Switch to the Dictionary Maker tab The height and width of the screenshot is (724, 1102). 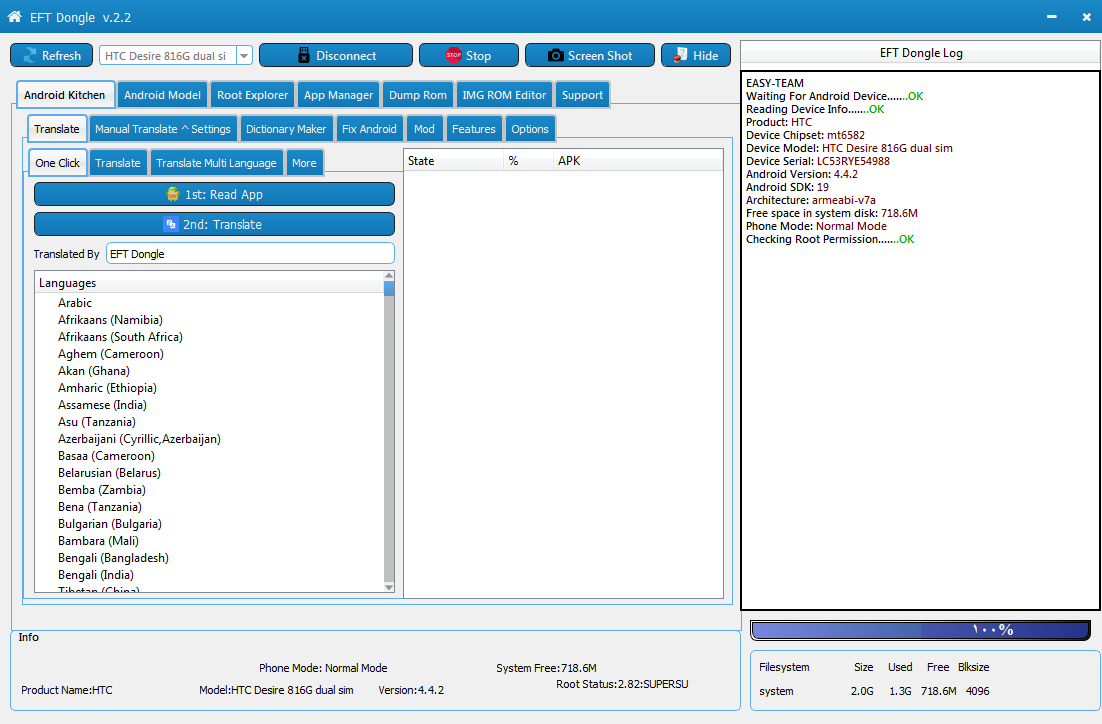point(285,129)
